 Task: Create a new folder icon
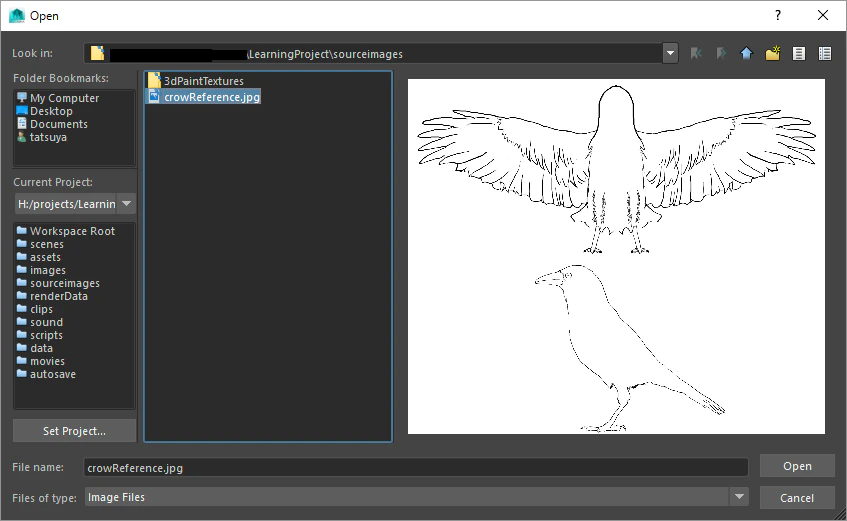coord(772,53)
